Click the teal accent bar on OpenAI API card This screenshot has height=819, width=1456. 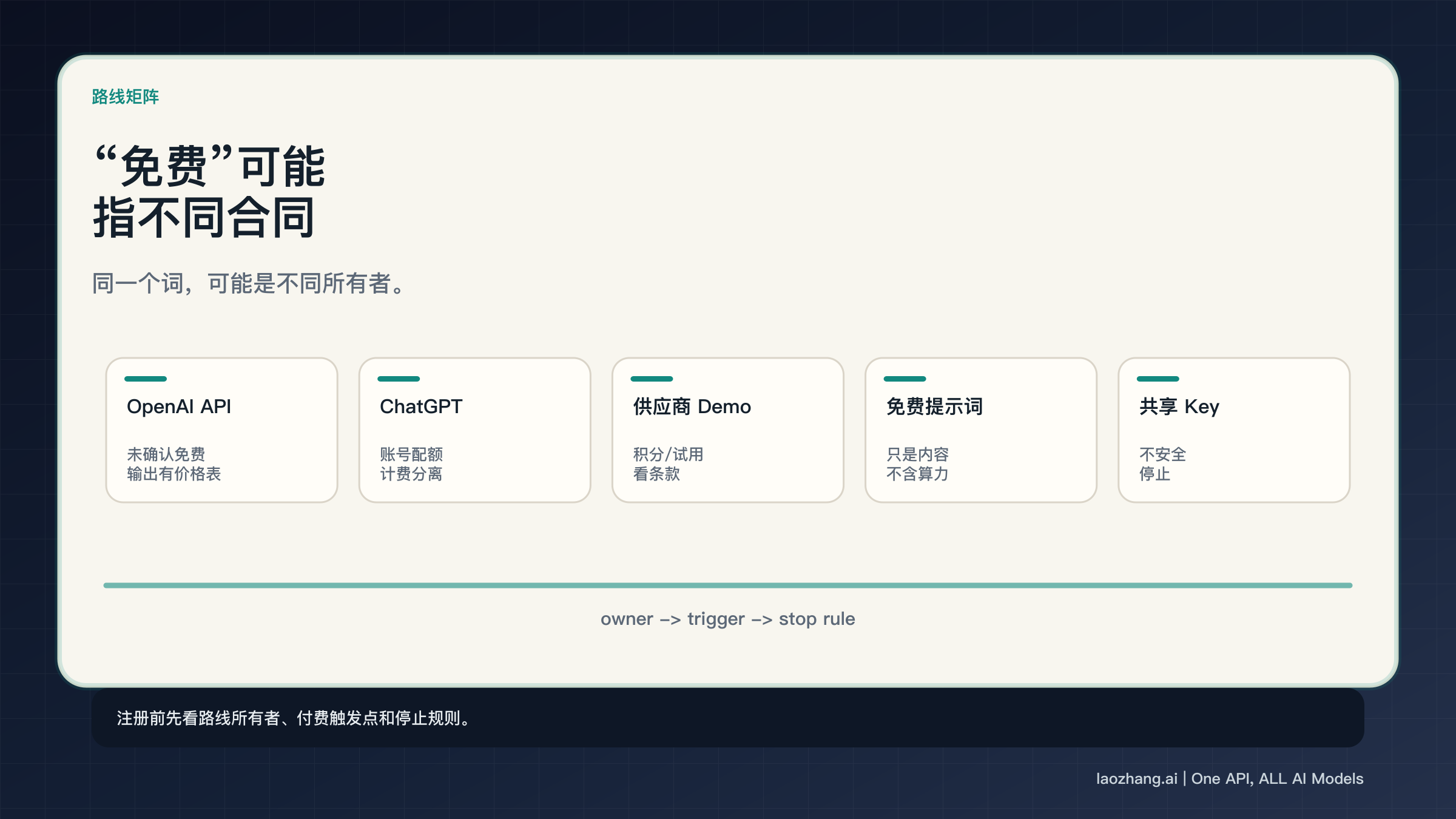tap(145, 378)
